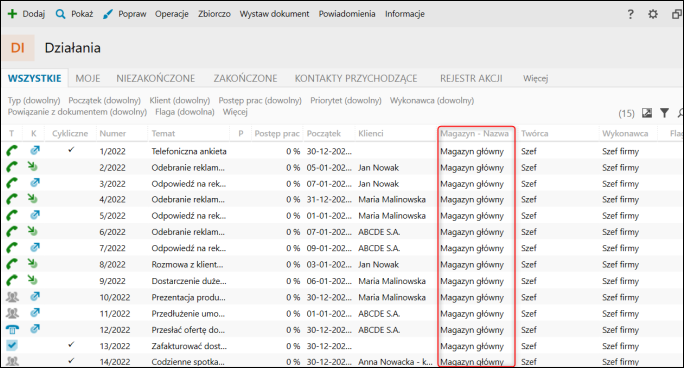Image resolution: width=684 pixels, height=368 pixels.
Task: Open Powiązanie z dokumentem (dowolny) filter
Action: (77, 112)
